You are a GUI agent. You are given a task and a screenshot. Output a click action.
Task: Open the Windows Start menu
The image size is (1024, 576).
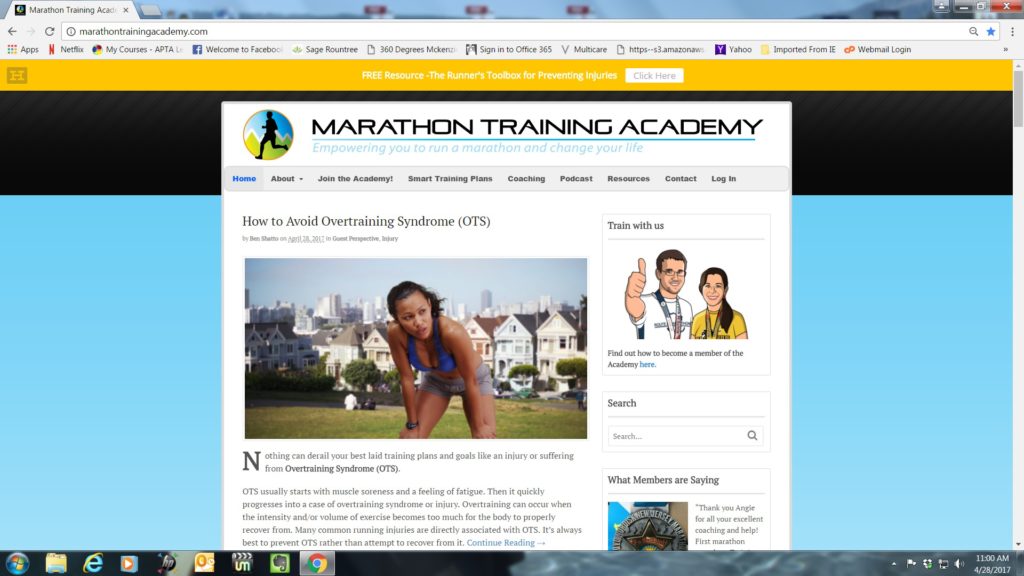[x=18, y=563]
